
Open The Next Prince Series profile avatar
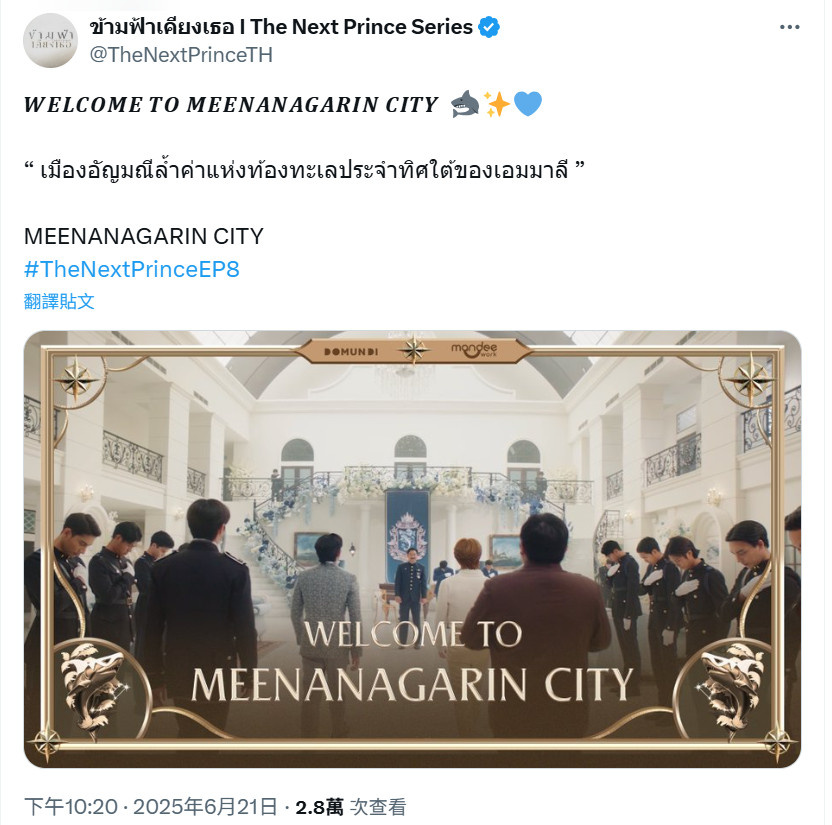tap(50, 41)
